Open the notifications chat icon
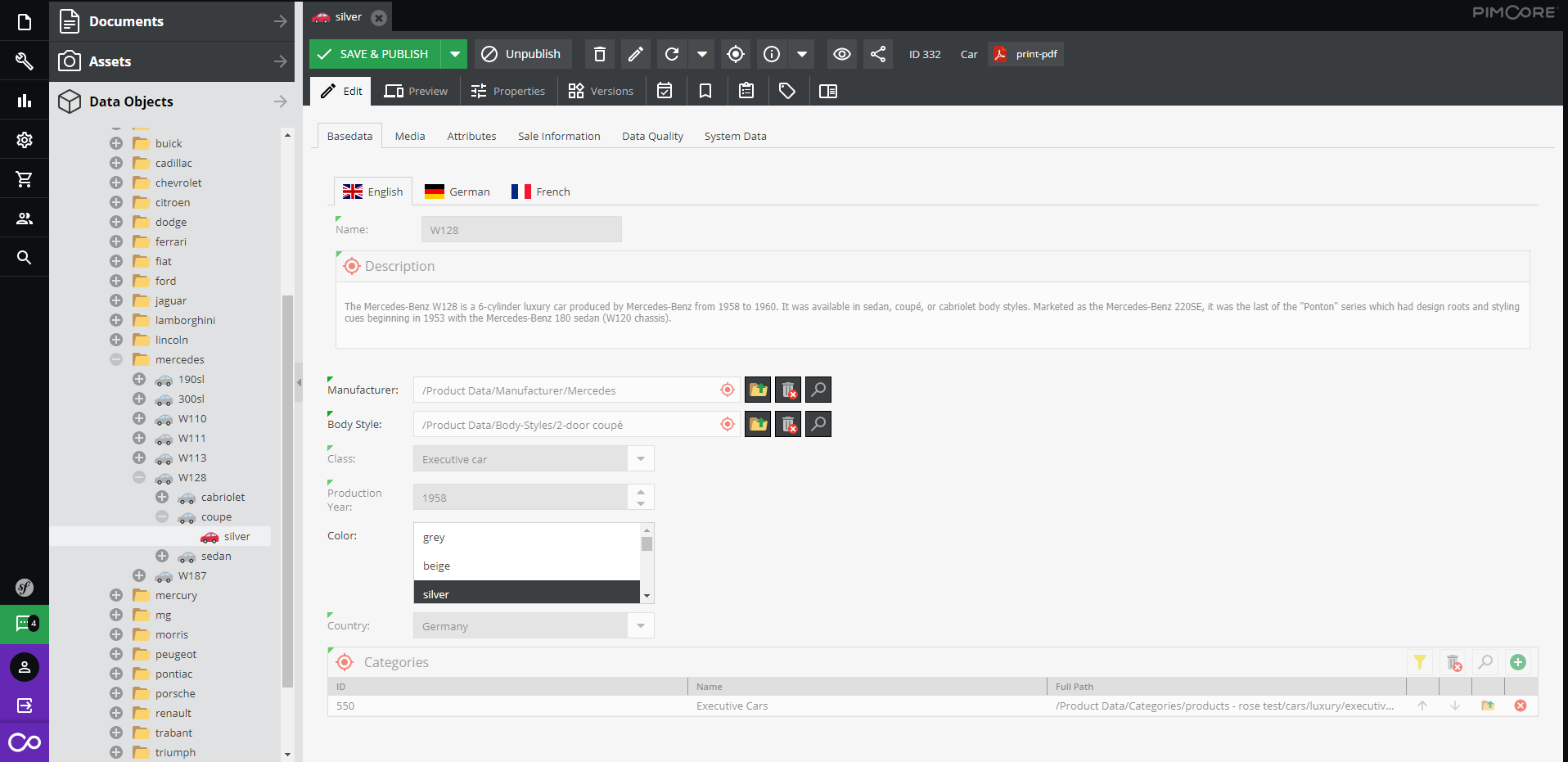Viewport: 1568px width, 762px height. point(25,624)
